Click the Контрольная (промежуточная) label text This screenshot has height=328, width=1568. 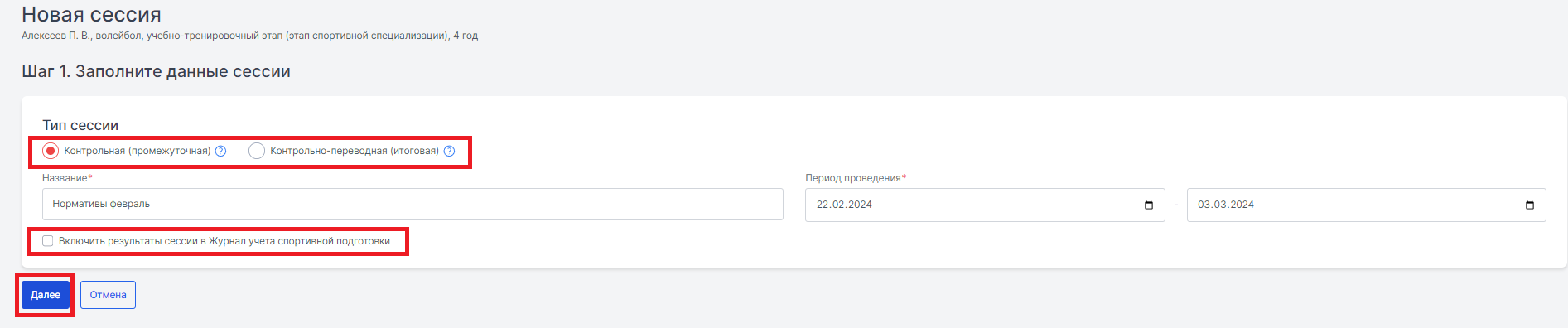138,151
